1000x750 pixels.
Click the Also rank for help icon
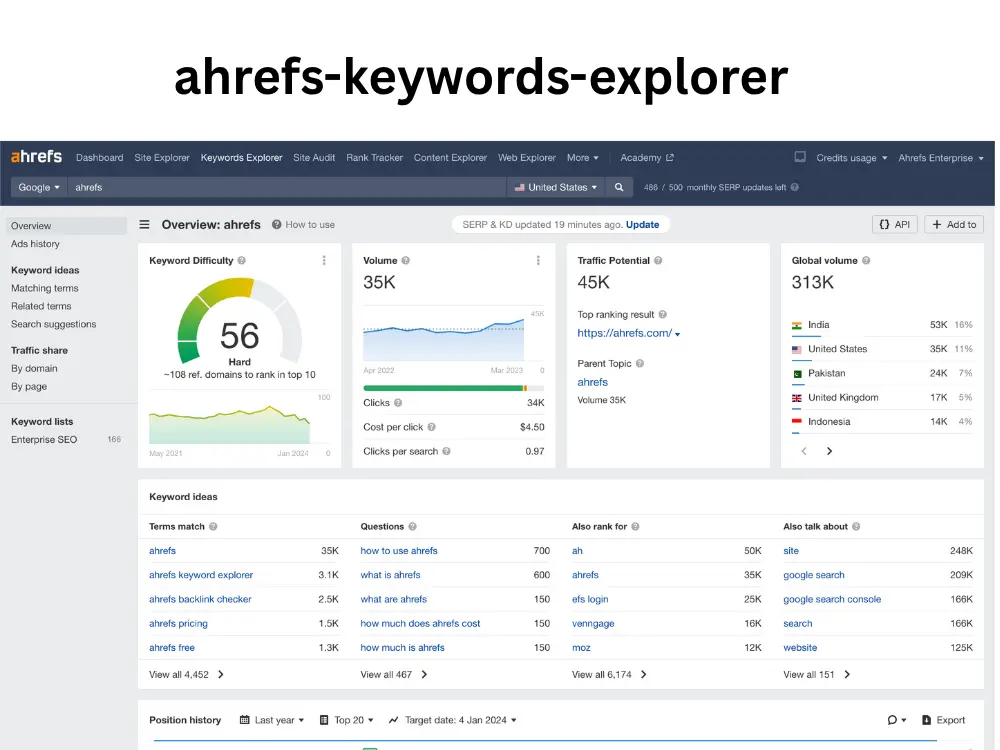click(x=635, y=527)
